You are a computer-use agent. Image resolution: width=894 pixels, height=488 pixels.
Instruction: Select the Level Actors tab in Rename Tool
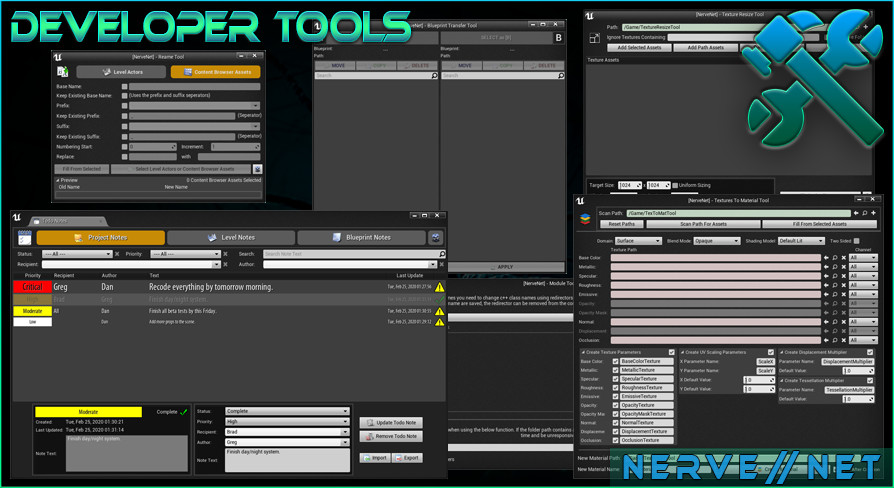[x=121, y=72]
